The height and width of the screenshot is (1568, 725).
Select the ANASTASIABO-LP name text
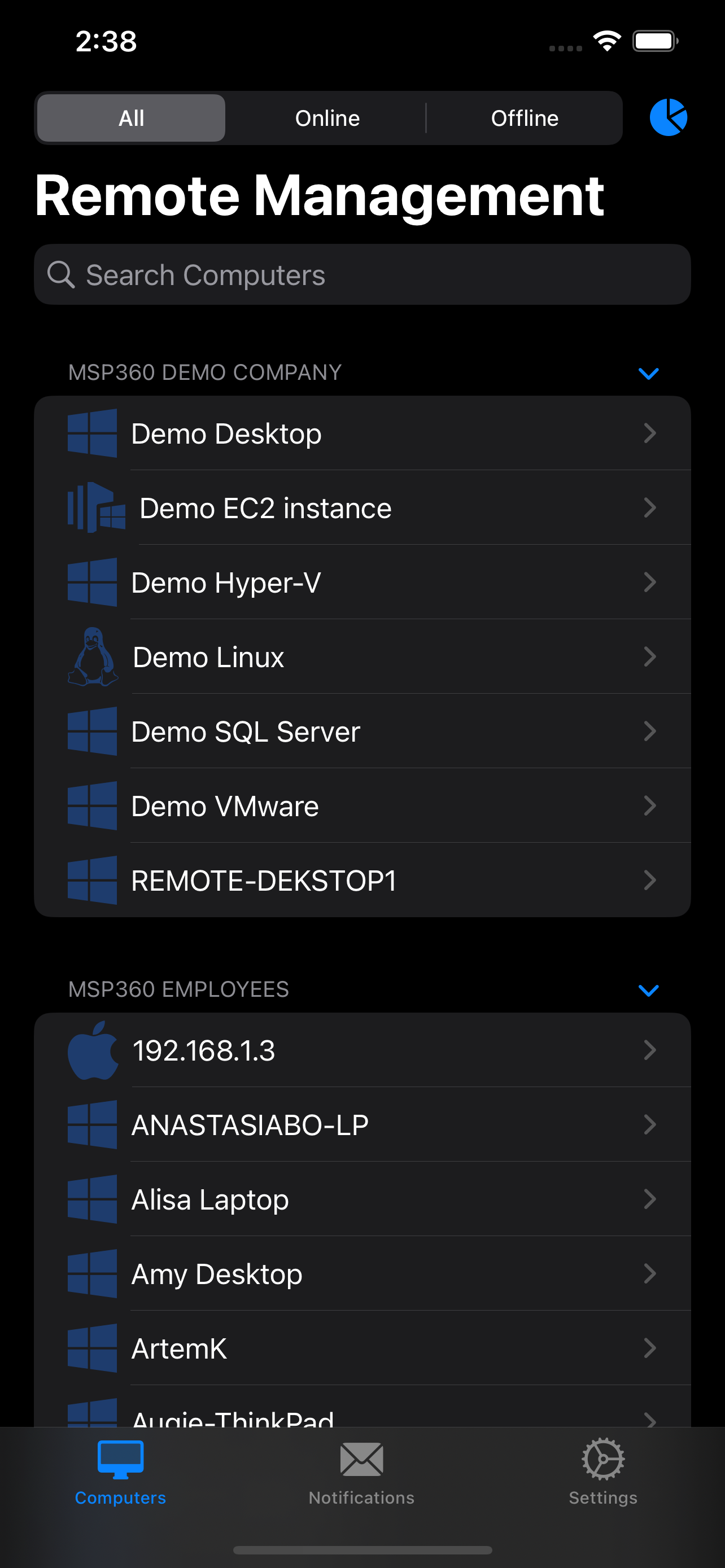(250, 1125)
